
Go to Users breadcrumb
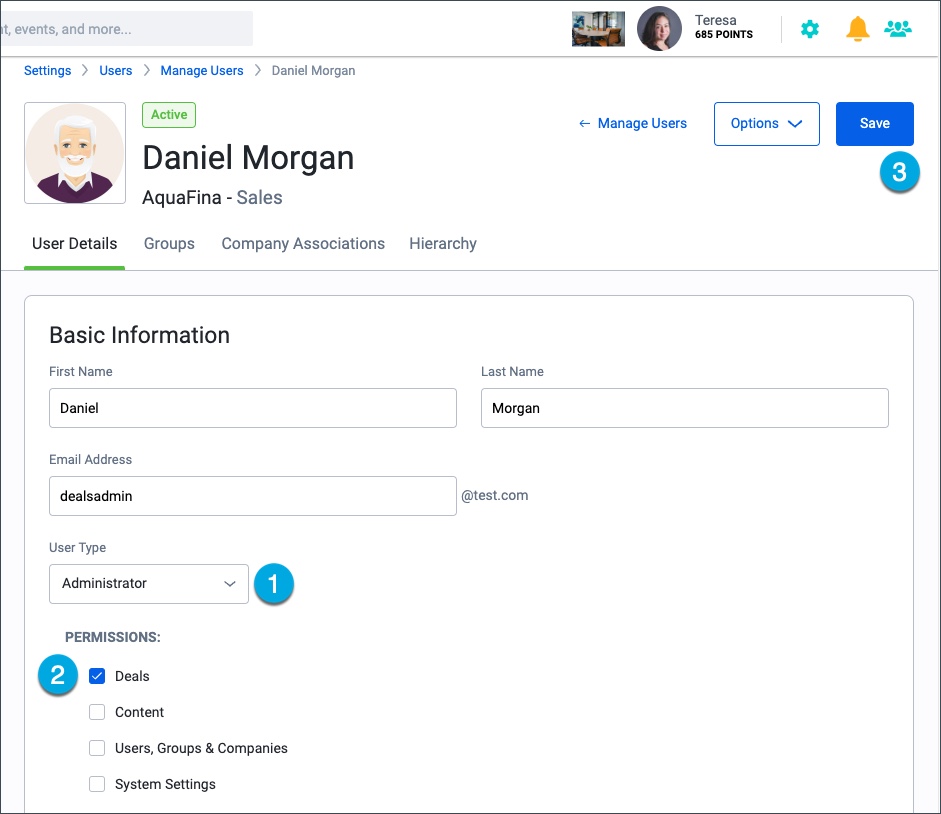[115, 71]
